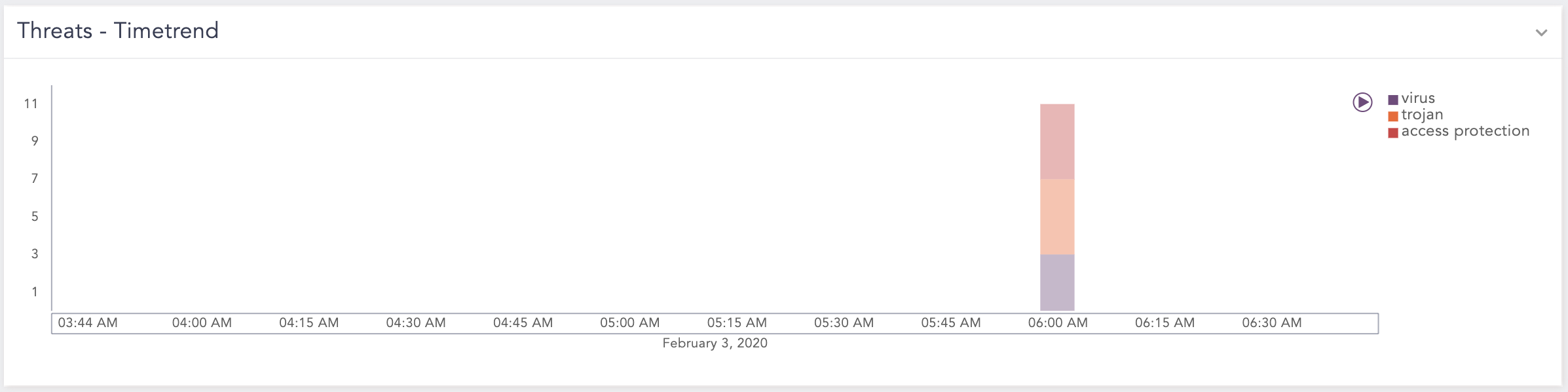Toggle the trojan series legend label

[1422, 115]
